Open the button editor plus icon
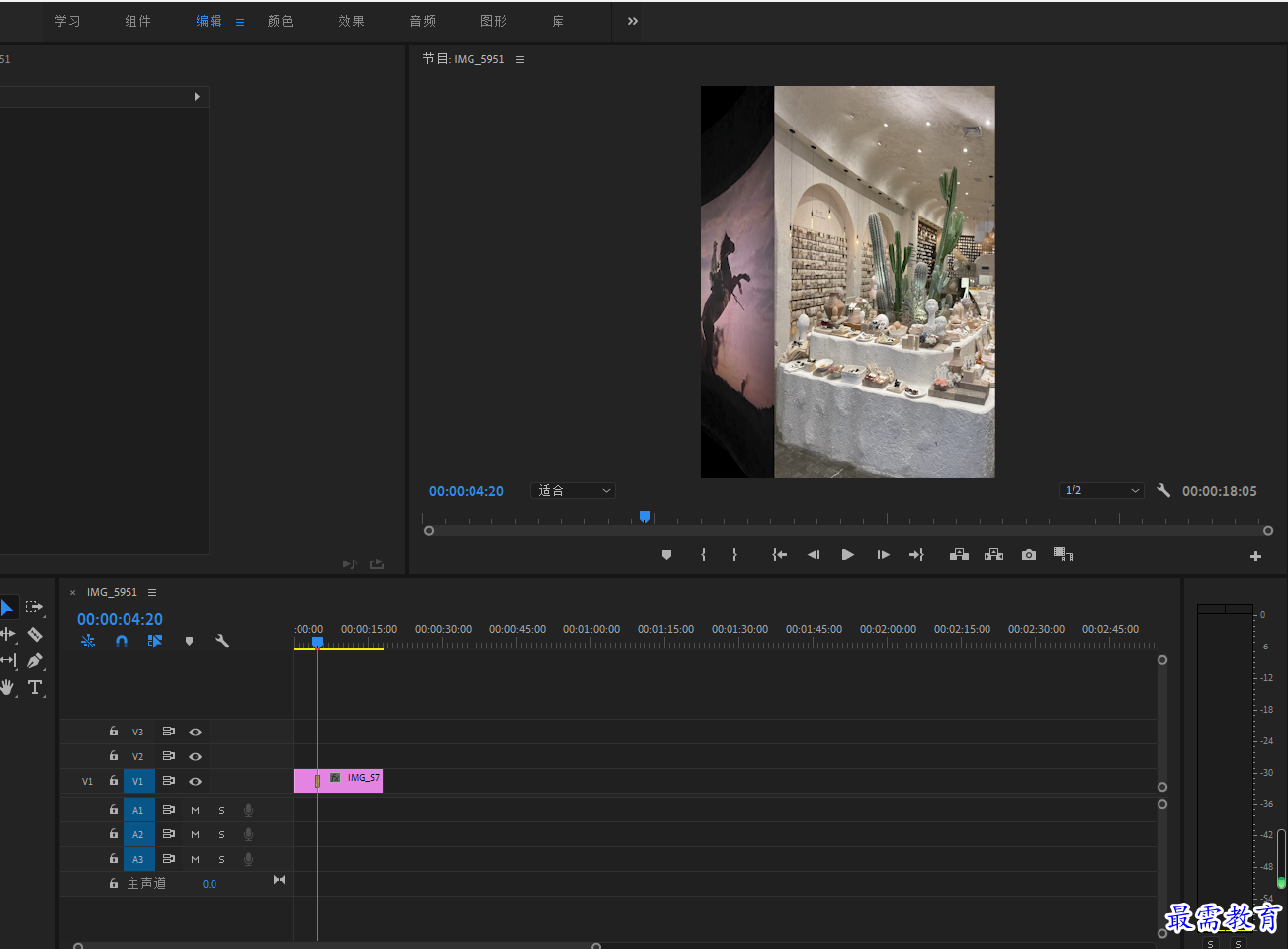 tap(1255, 557)
